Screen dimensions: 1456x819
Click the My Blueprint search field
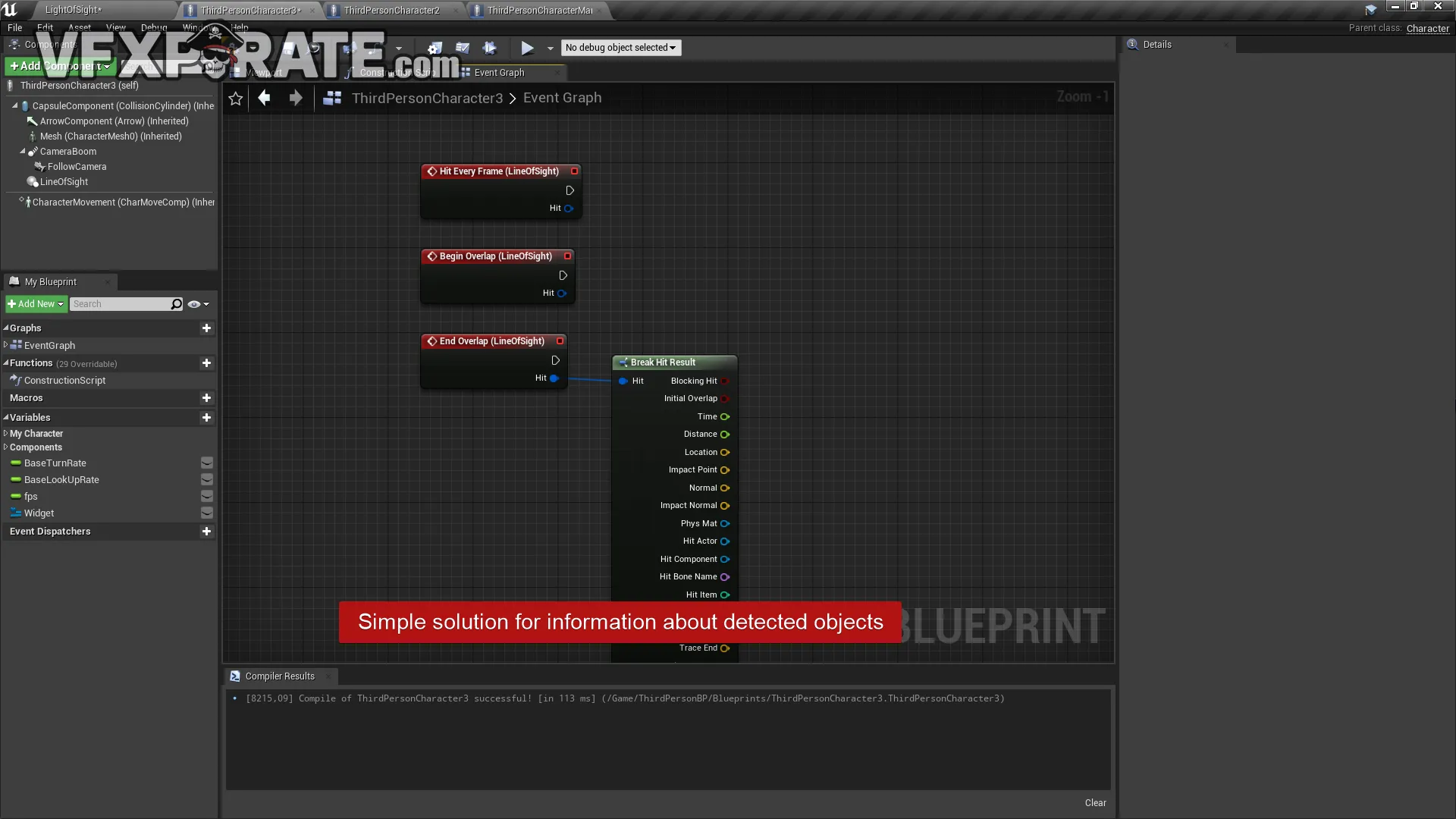click(x=121, y=304)
